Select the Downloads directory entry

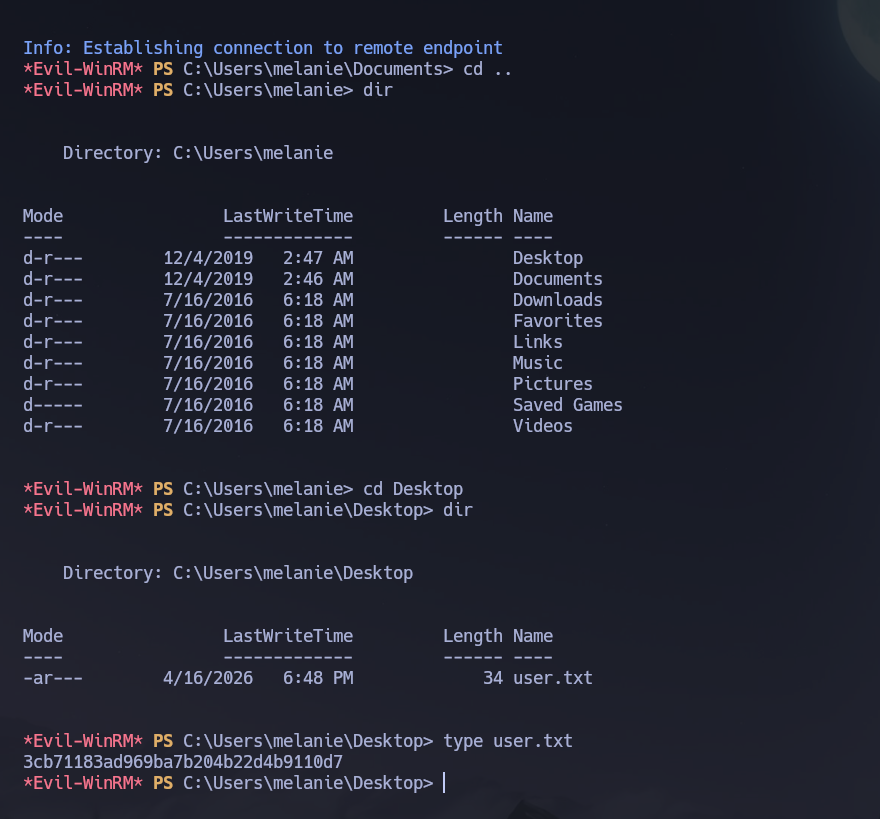tap(557, 299)
